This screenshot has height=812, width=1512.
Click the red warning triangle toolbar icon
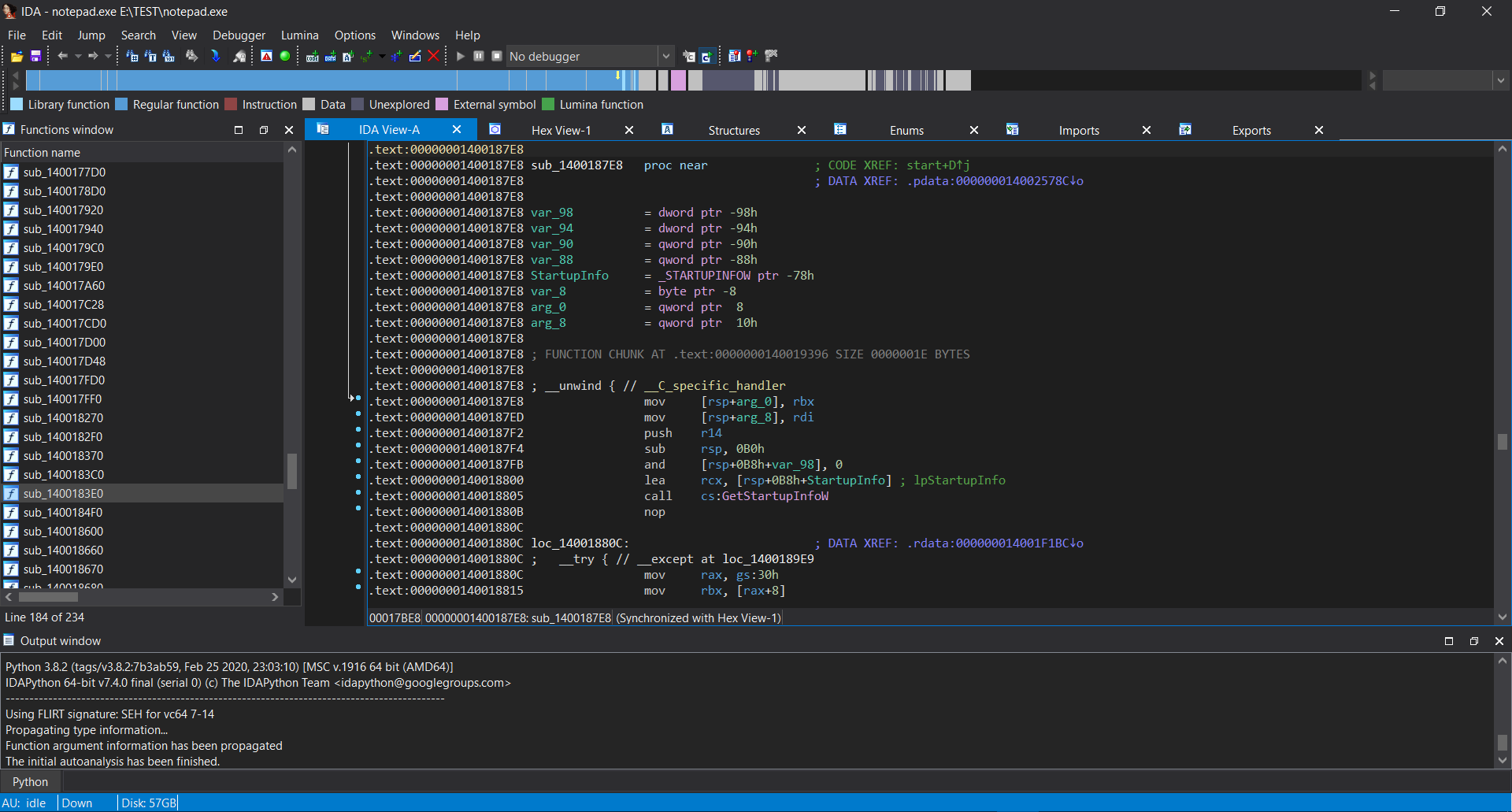[x=267, y=56]
